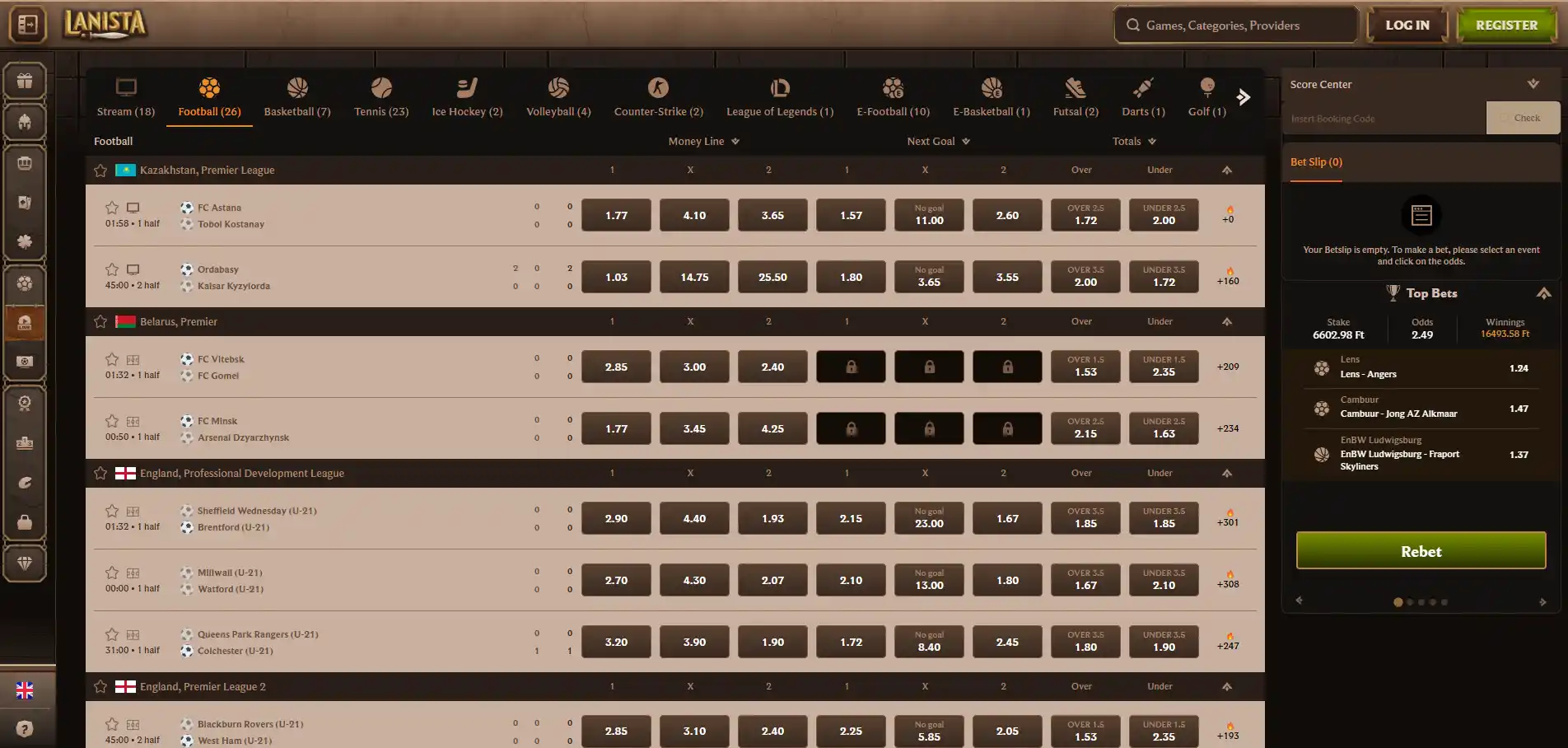Favorite the England, Professional Development League star
1568x748 pixels.
[100, 473]
